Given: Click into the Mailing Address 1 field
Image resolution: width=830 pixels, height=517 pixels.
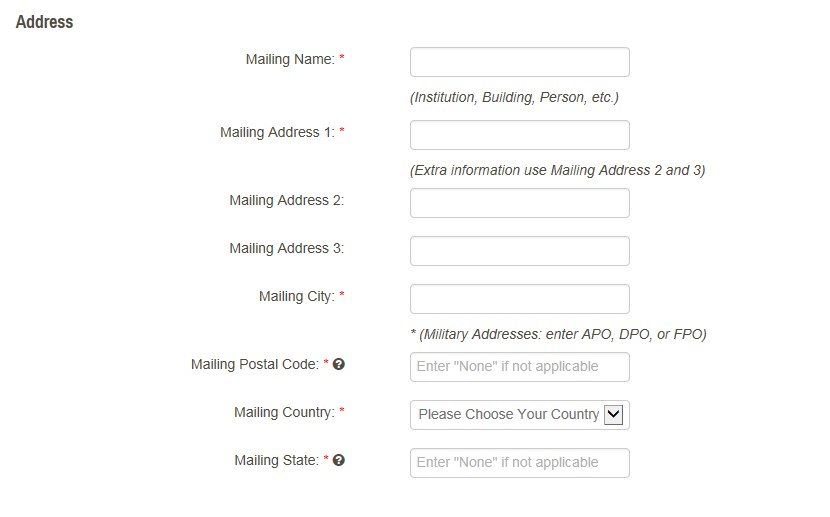Looking at the screenshot, I should pyautogui.click(x=519, y=135).
